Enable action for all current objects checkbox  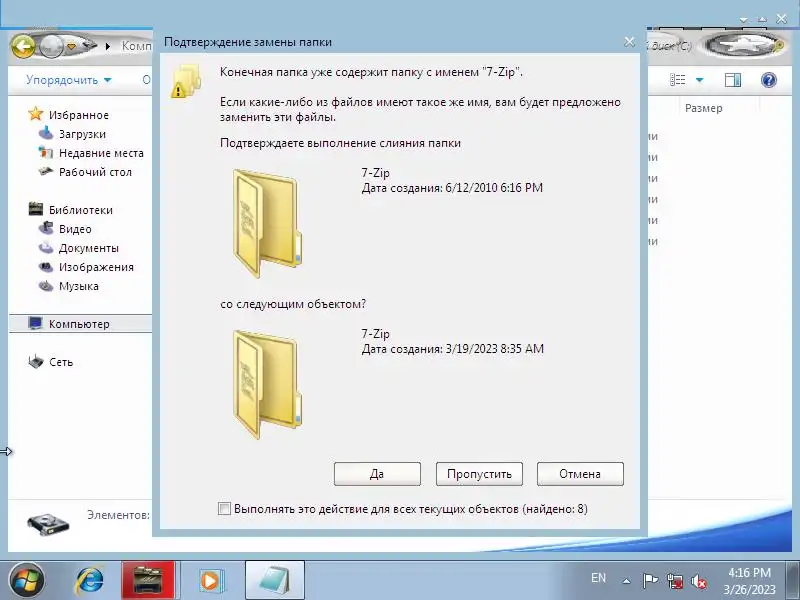pos(224,508)
